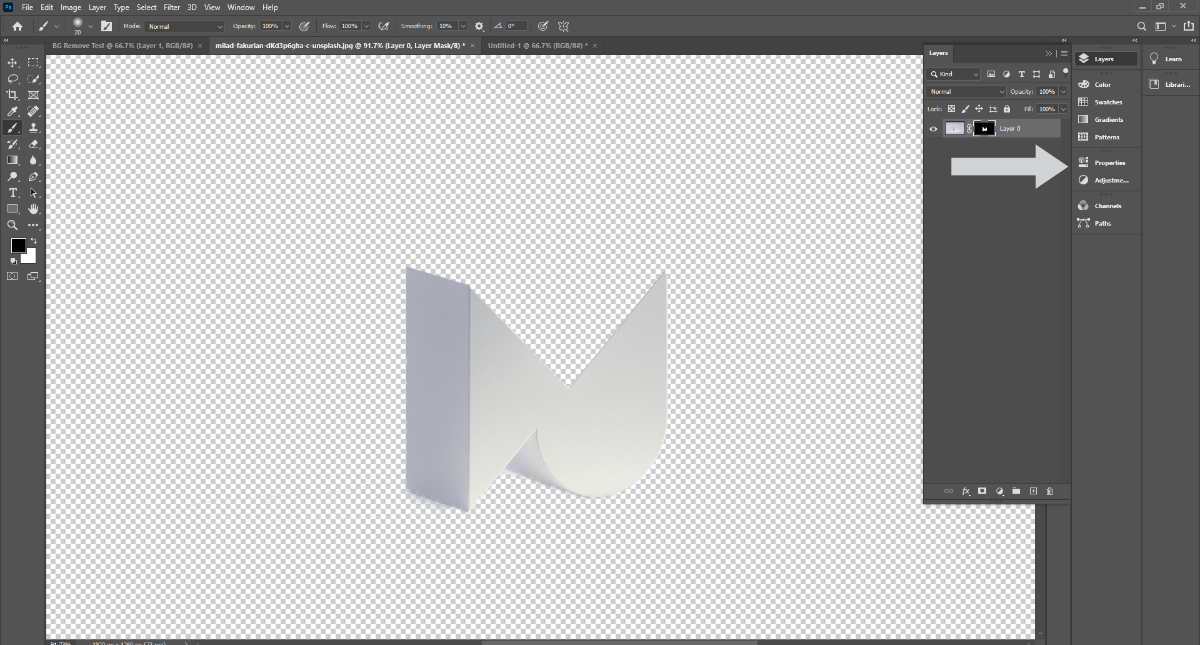Select the Pen tool
This screenshot has height=645, width=1200.
point(33,176)
